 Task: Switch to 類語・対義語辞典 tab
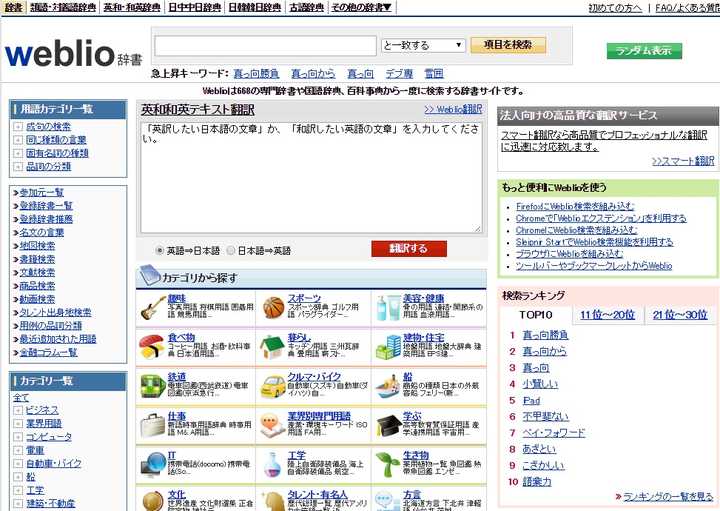[x=63, y=7]
